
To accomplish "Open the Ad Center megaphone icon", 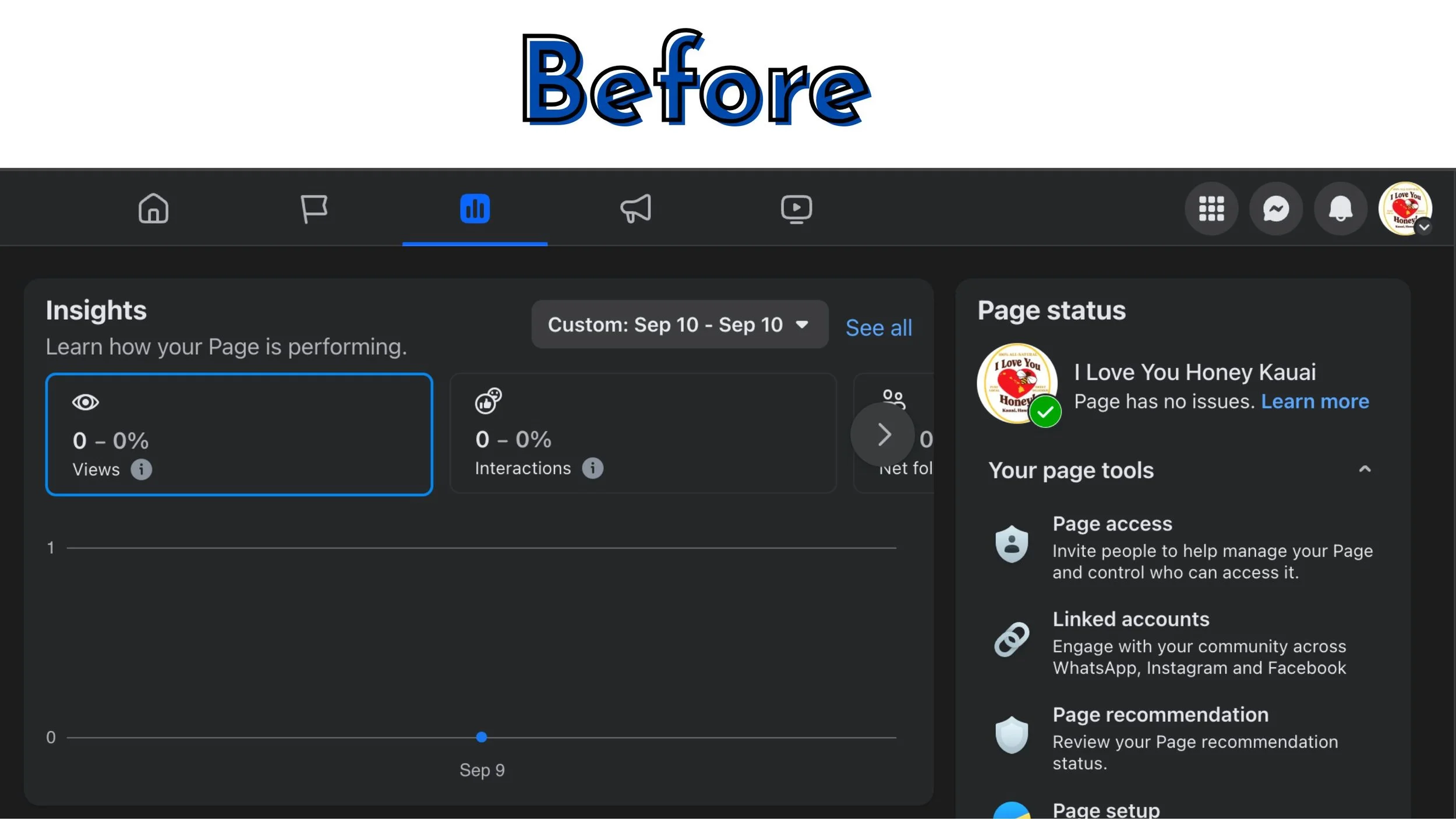I will [x=635, y=209].
